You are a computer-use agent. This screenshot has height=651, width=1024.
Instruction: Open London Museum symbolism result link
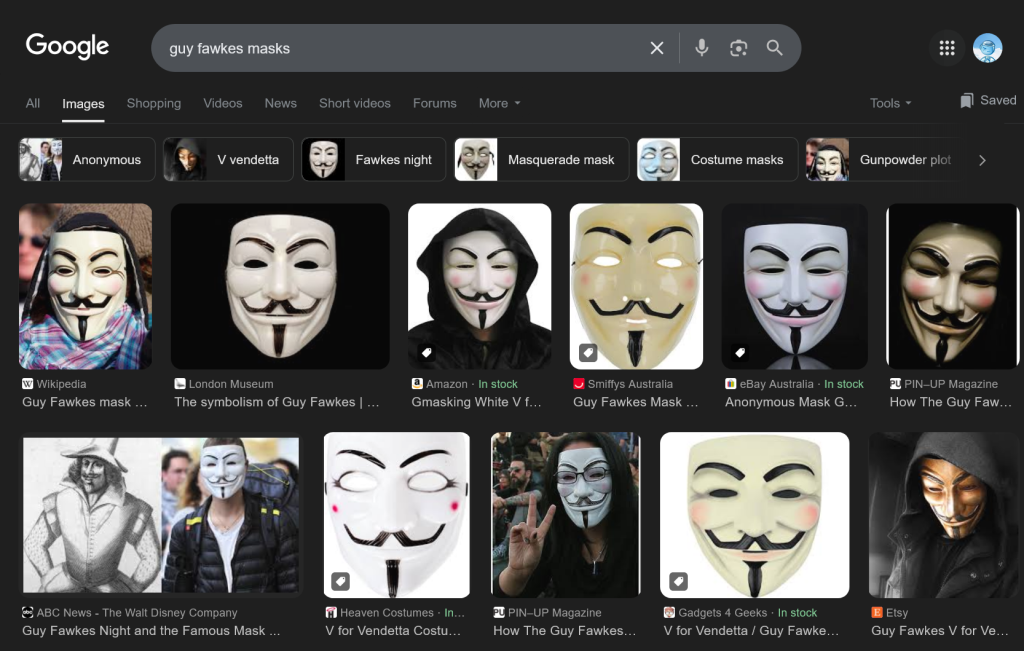click(x=276, y=402)
